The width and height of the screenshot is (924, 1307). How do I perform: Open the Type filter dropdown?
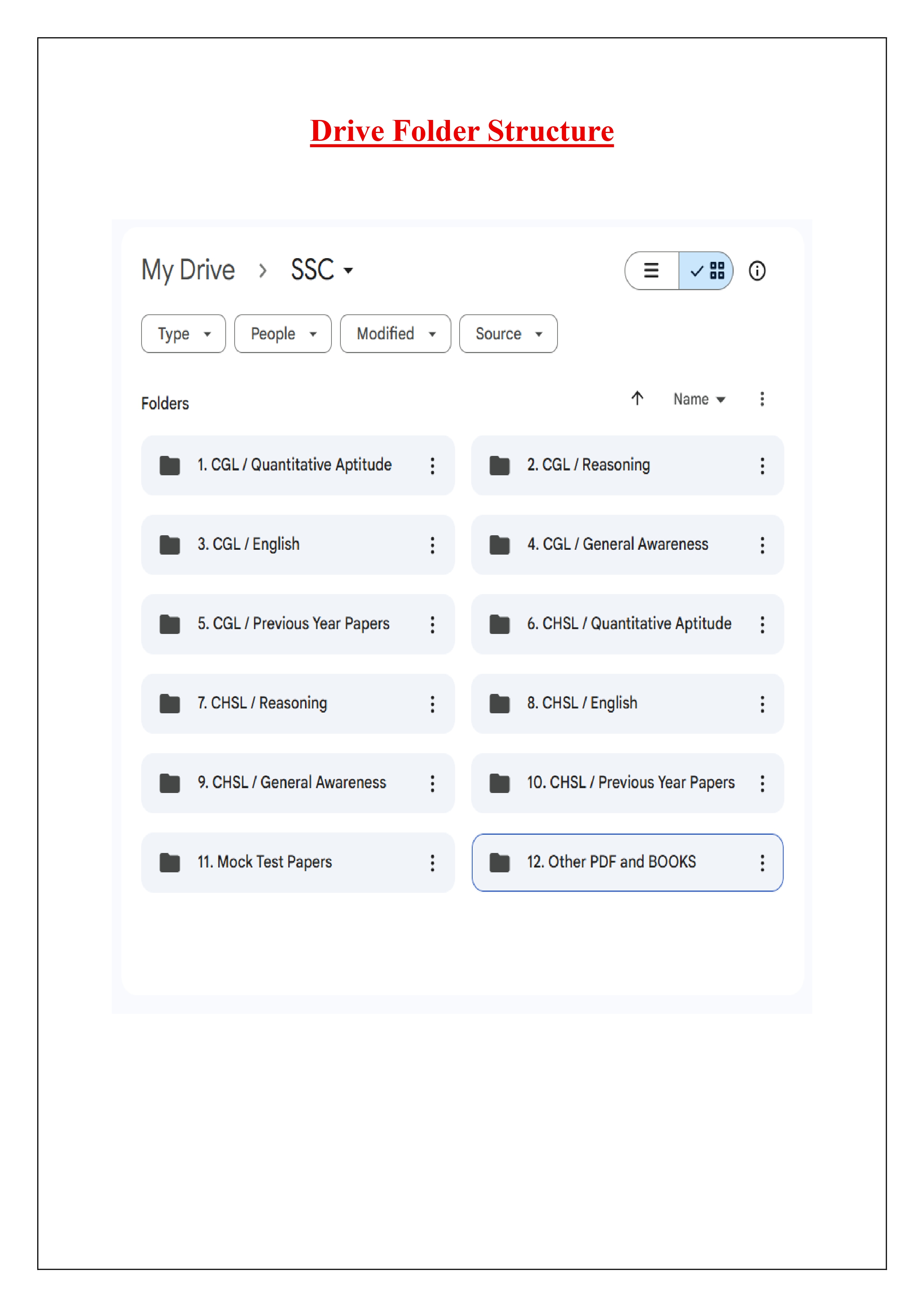(183, 334)
